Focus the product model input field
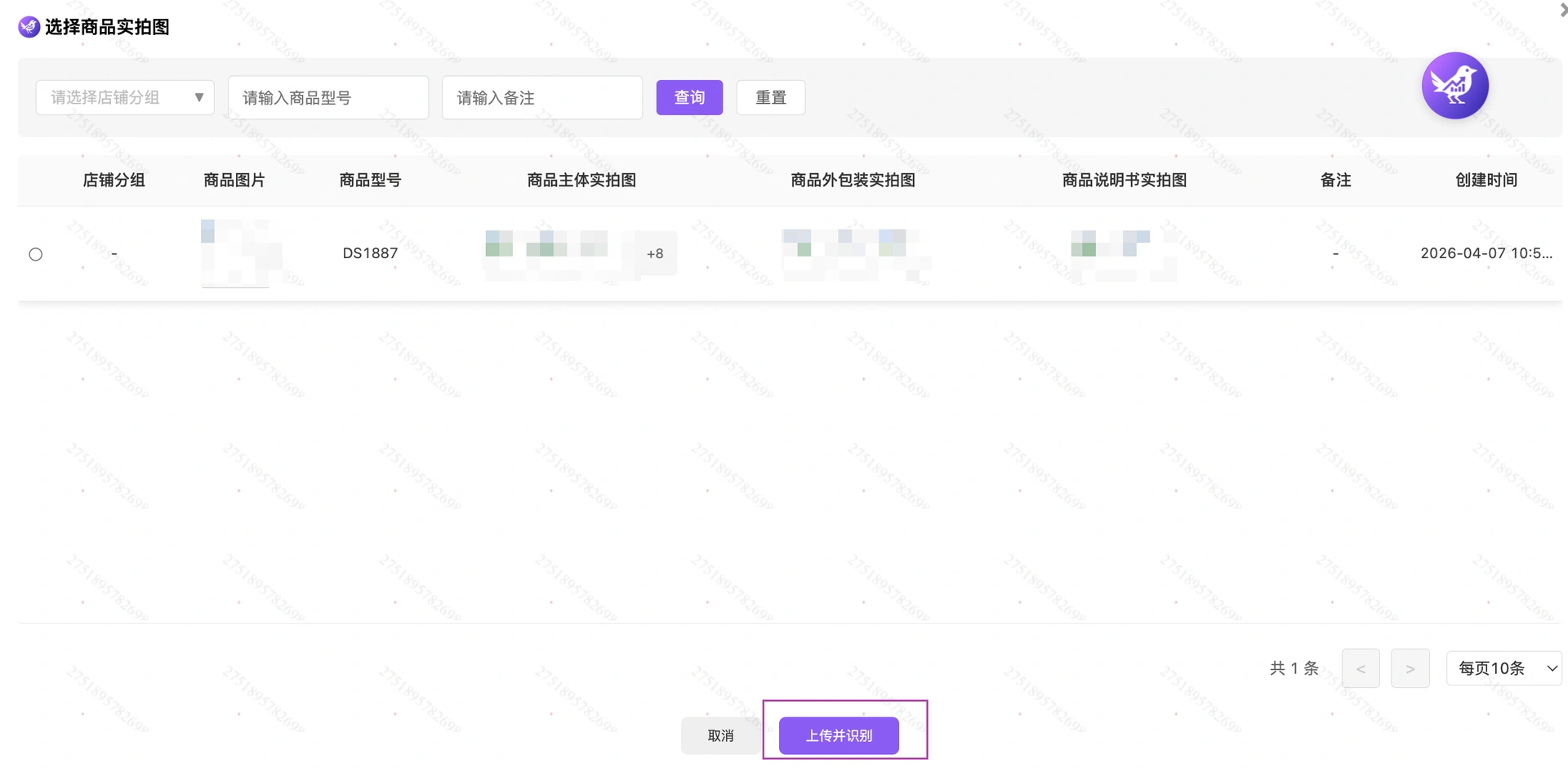 coord(328,97)
